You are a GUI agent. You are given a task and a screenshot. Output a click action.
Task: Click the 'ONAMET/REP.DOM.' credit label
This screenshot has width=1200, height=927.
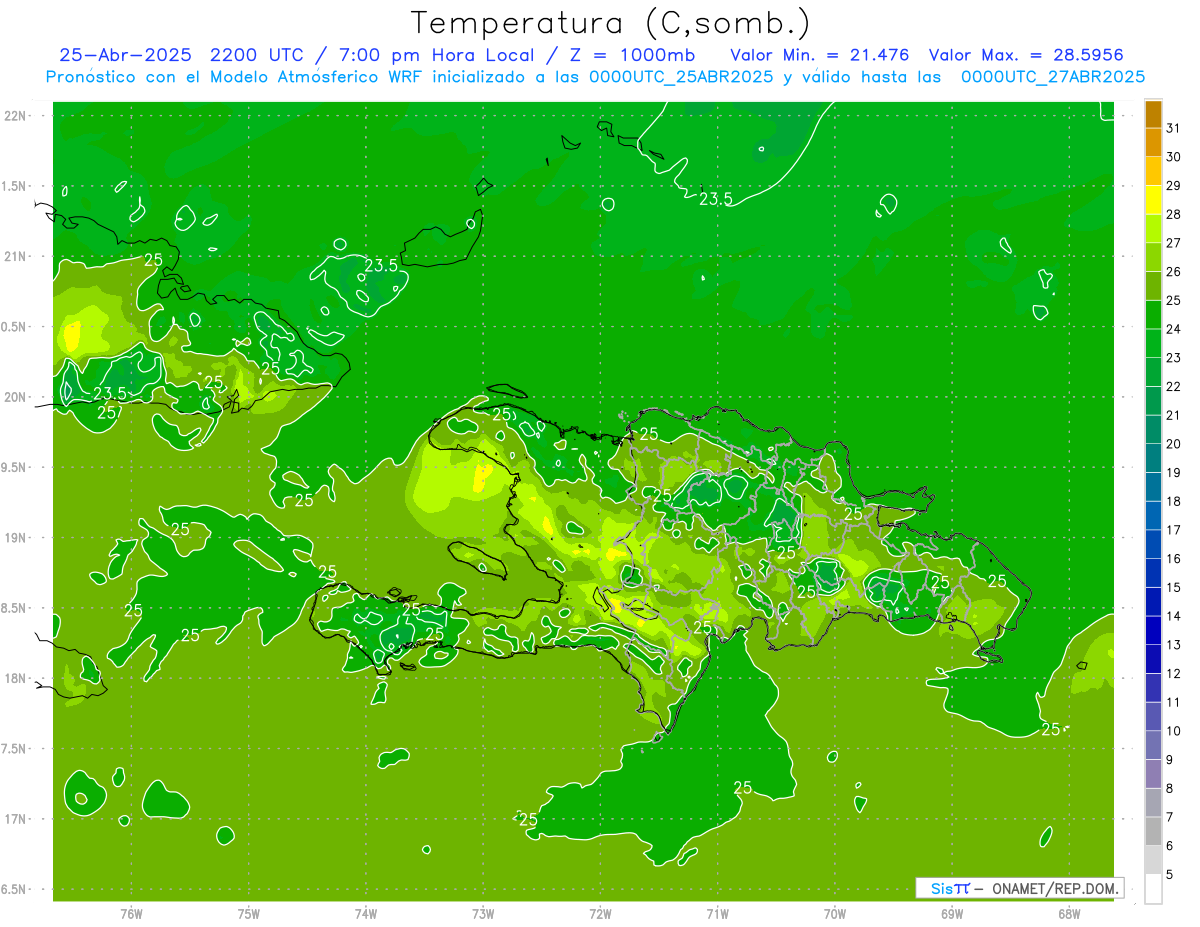[1055, 888]
